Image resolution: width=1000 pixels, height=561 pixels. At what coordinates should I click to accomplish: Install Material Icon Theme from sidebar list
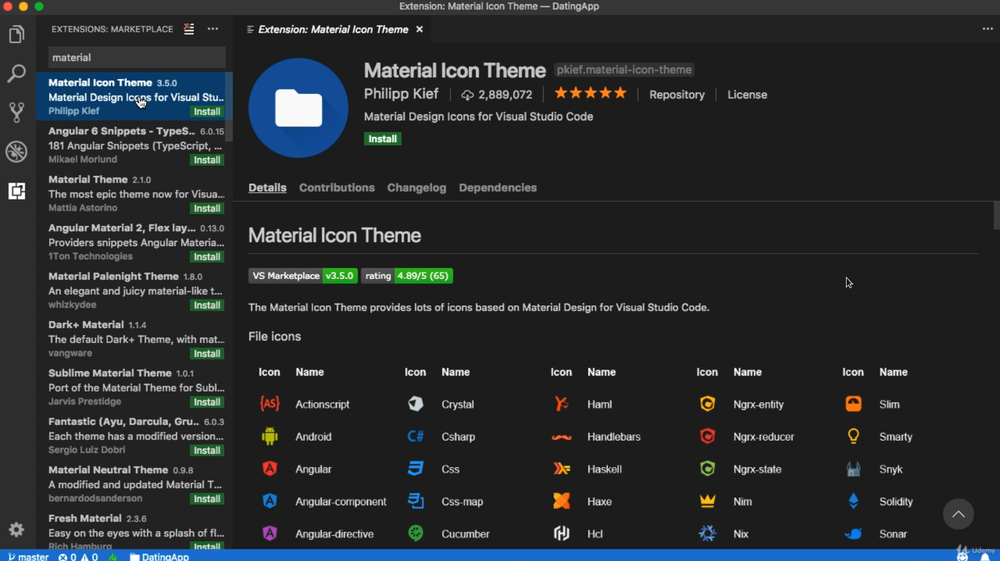[x=207, y=112]
